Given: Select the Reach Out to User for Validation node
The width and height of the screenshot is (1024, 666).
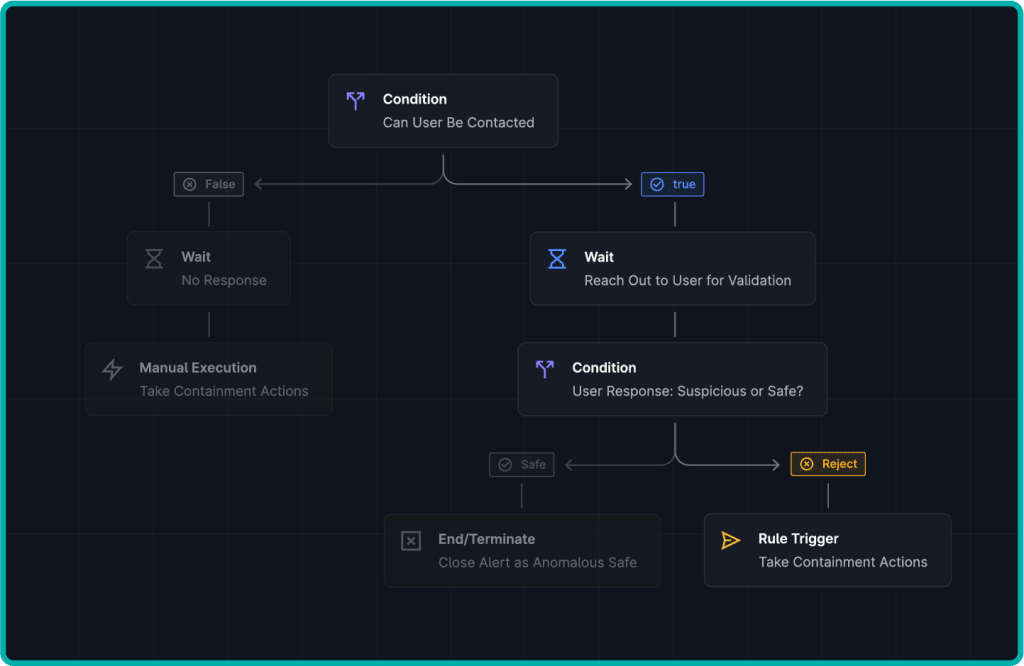Looking at the screenshot, I should [x=672, y=268].
